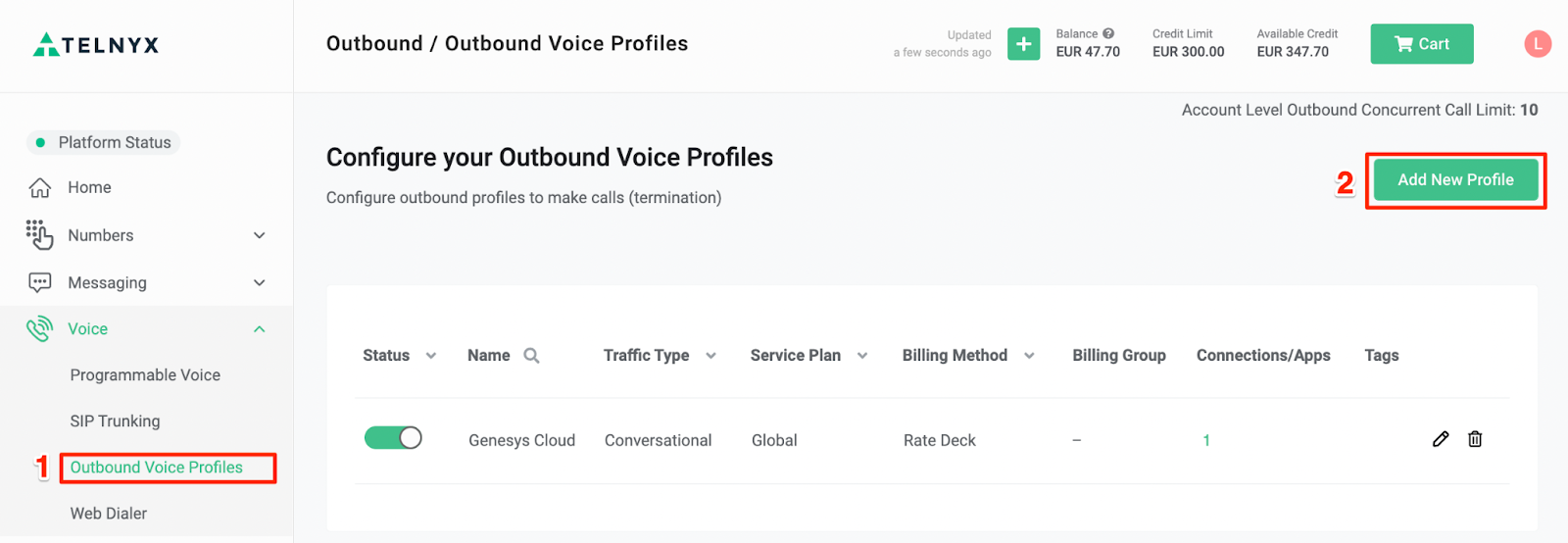
Task: Collapse the Voice sidebar section
Action: 260,329
